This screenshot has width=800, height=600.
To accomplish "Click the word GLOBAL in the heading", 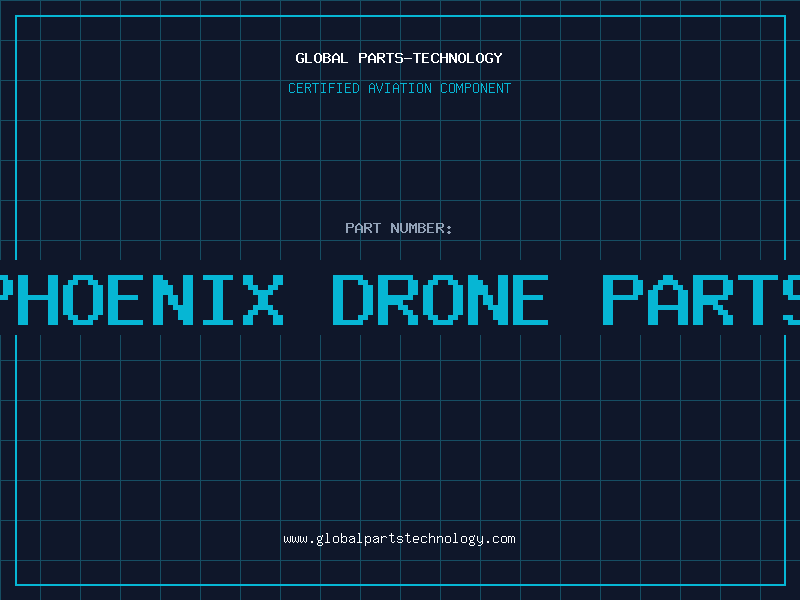I will pyautogui.click(x=321, y=58).
